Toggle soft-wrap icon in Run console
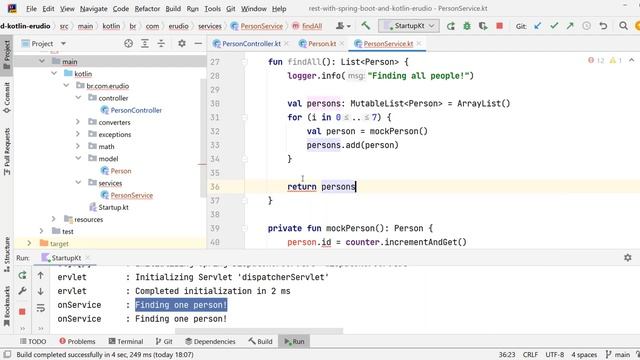This screenshot has height=360, width=640. tap(40, 308)
